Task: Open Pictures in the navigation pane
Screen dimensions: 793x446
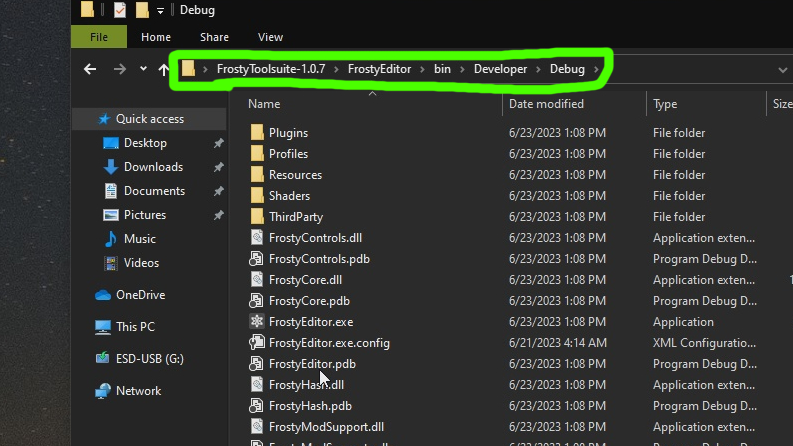Action: pyautogui.click(x=145, y=215)
